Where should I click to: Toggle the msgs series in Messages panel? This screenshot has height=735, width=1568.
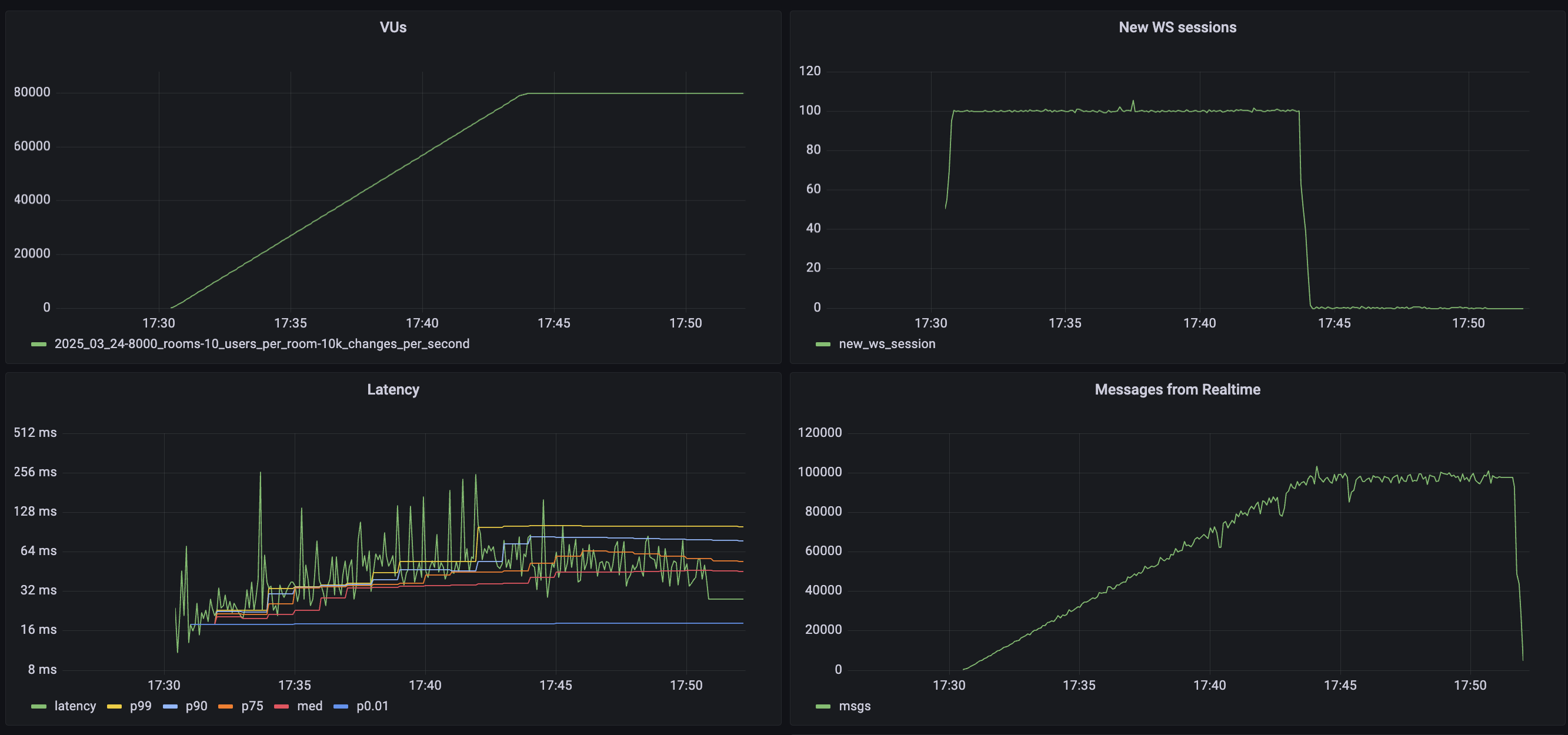pos(855,706)
